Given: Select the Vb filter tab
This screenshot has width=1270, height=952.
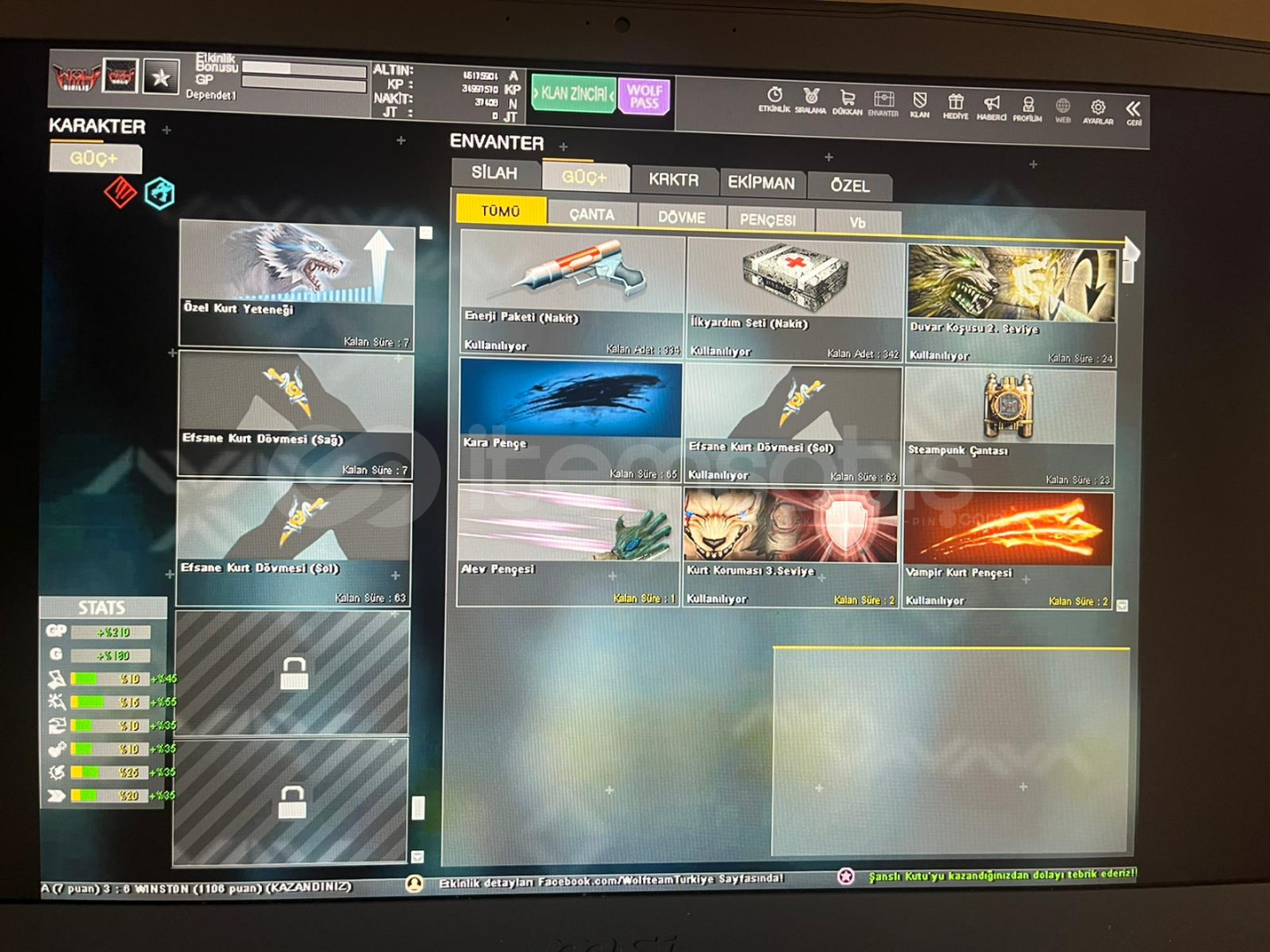Looking at the screenshot, I should [858, 222].
